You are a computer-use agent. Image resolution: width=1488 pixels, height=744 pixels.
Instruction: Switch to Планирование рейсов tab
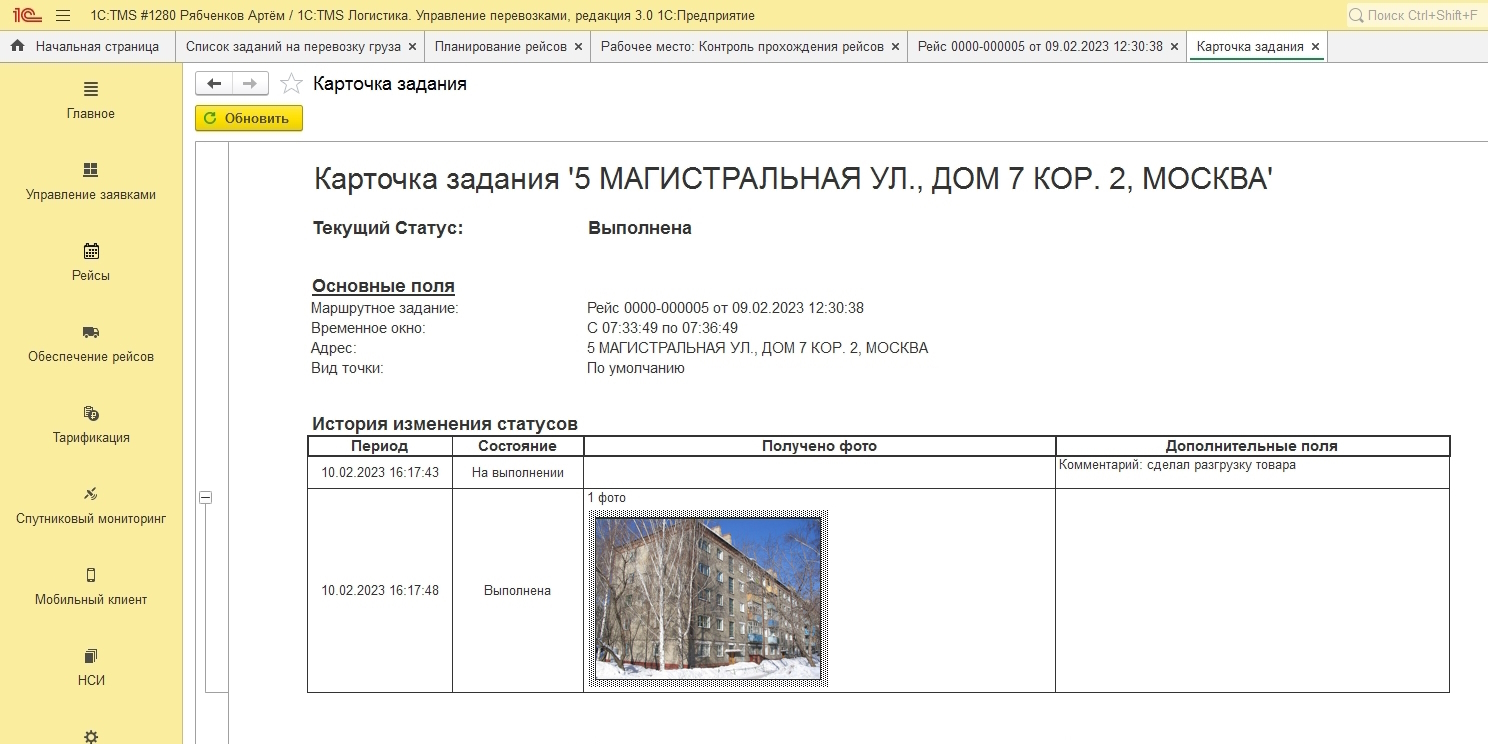coord(500,47)
